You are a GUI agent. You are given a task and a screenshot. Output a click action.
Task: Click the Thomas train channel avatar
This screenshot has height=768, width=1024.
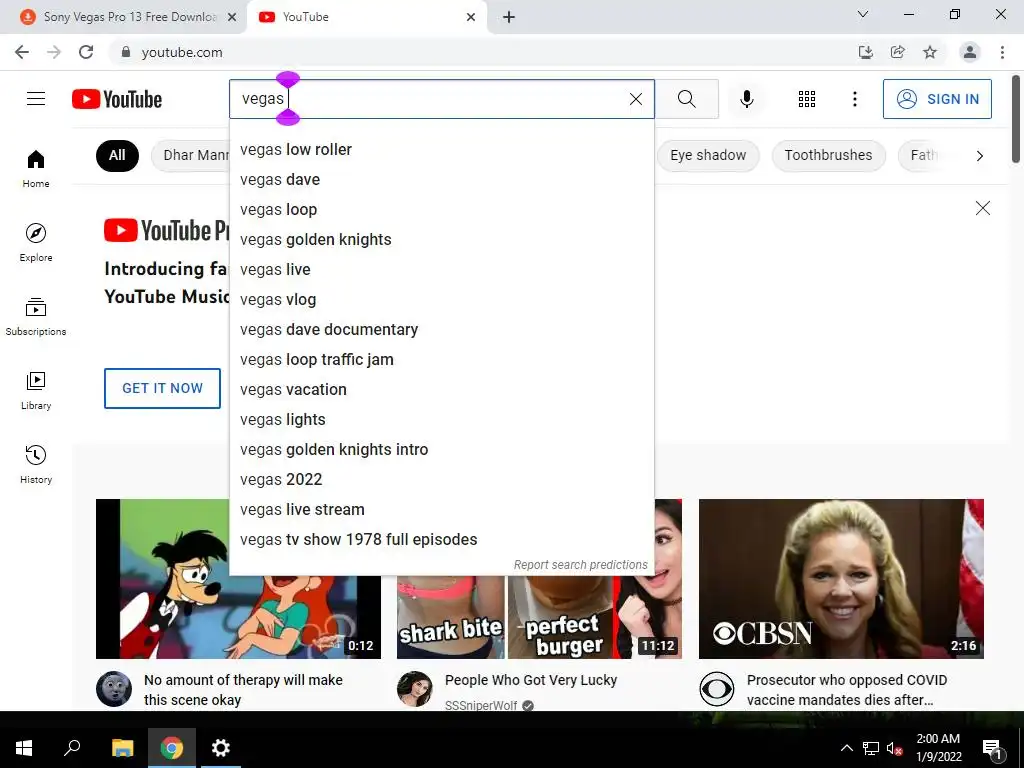[x=114, y=689]
